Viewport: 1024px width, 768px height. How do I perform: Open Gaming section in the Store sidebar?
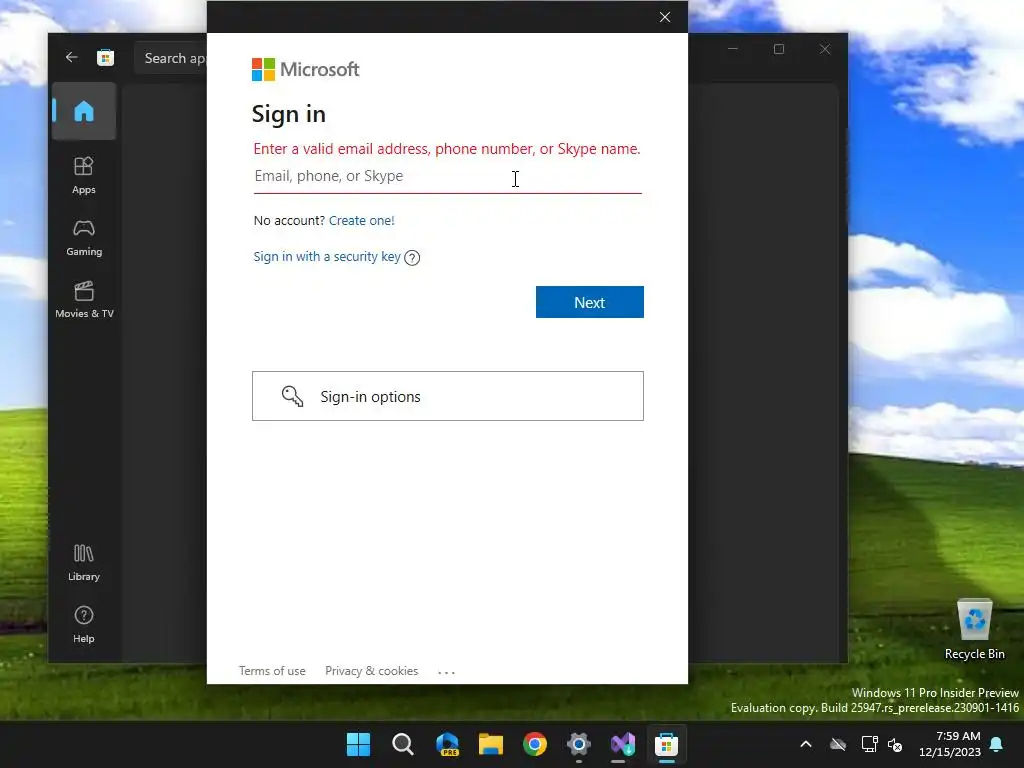pyautogui.click(x=84, y=238)
